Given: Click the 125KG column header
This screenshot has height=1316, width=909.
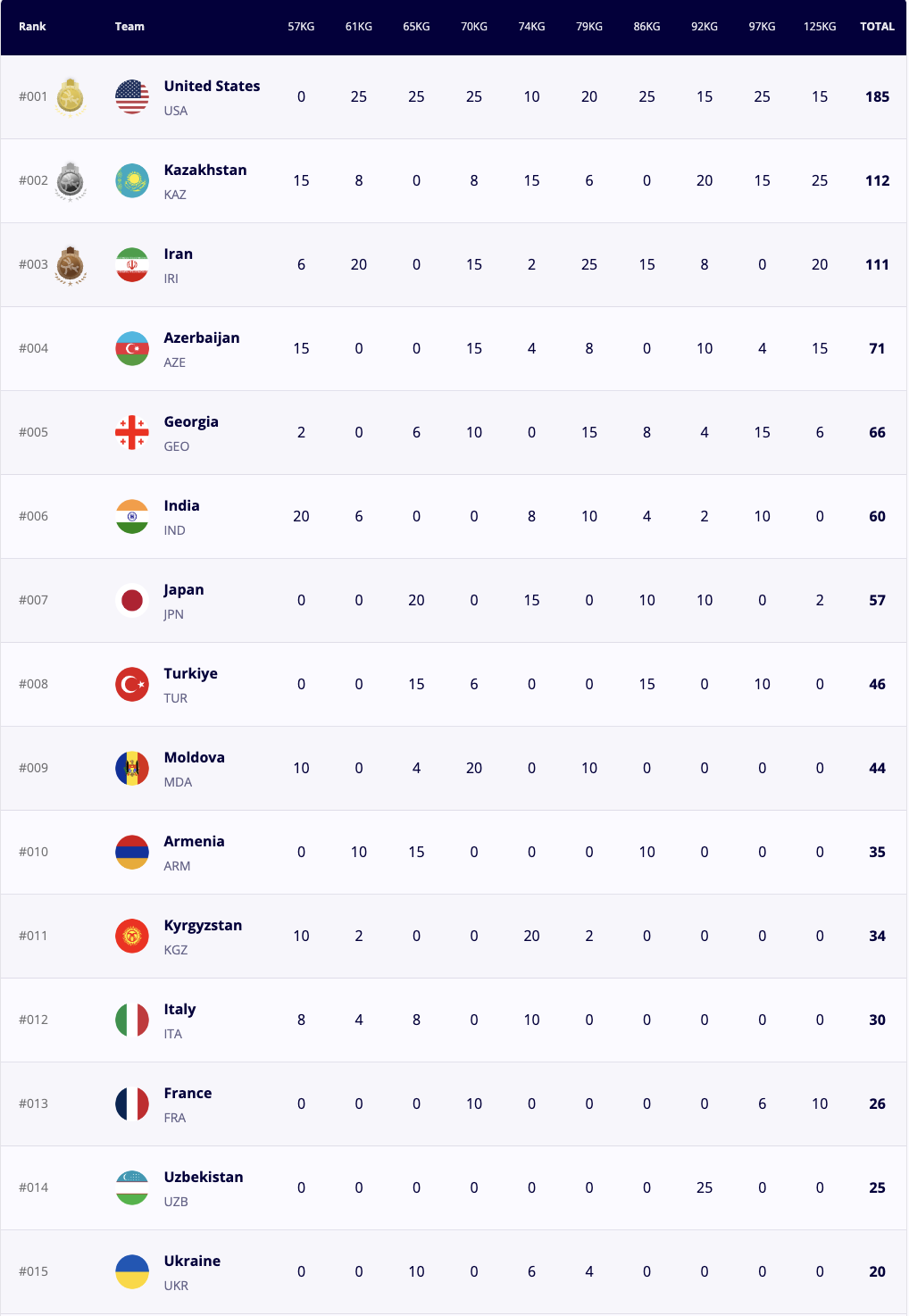Looking at the screenshot, I should (x=820, y=27).
